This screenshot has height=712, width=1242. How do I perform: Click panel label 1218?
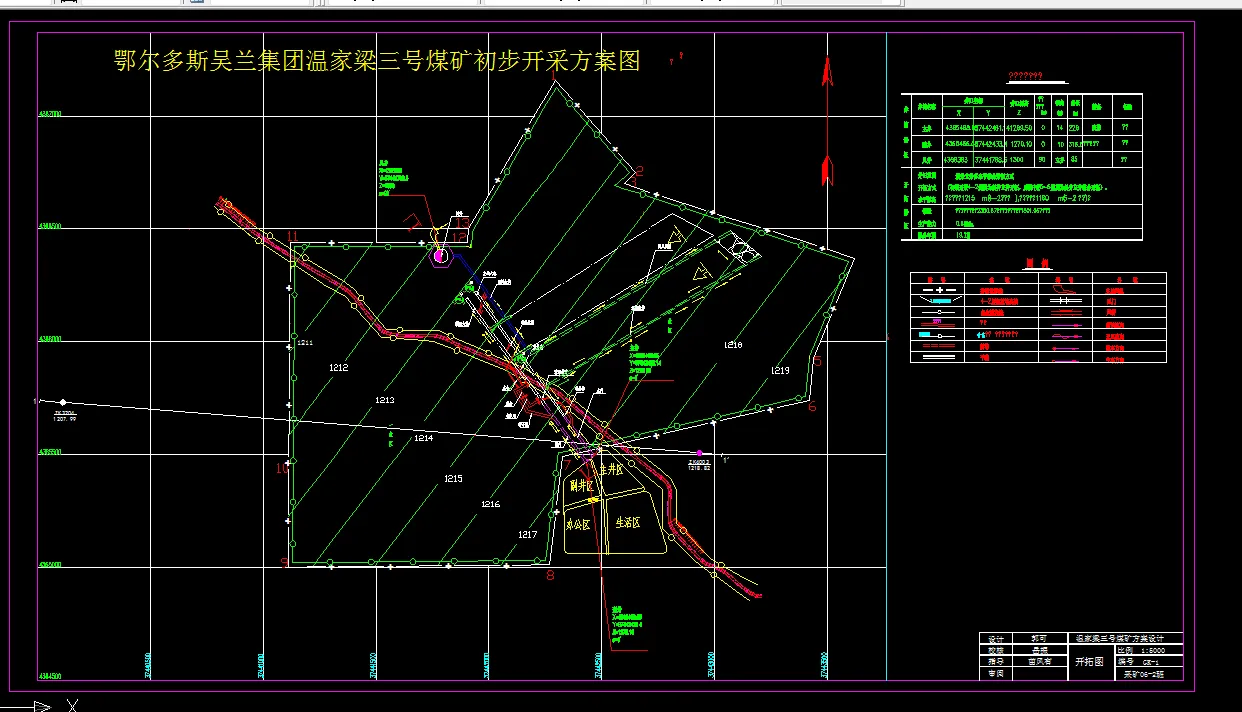pos(733,344)
